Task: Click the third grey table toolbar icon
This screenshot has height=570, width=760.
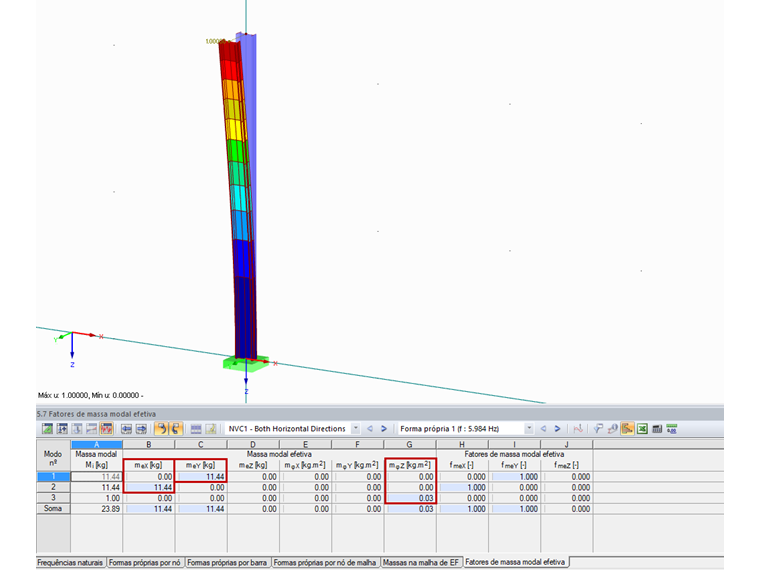Action: (77, 429)
